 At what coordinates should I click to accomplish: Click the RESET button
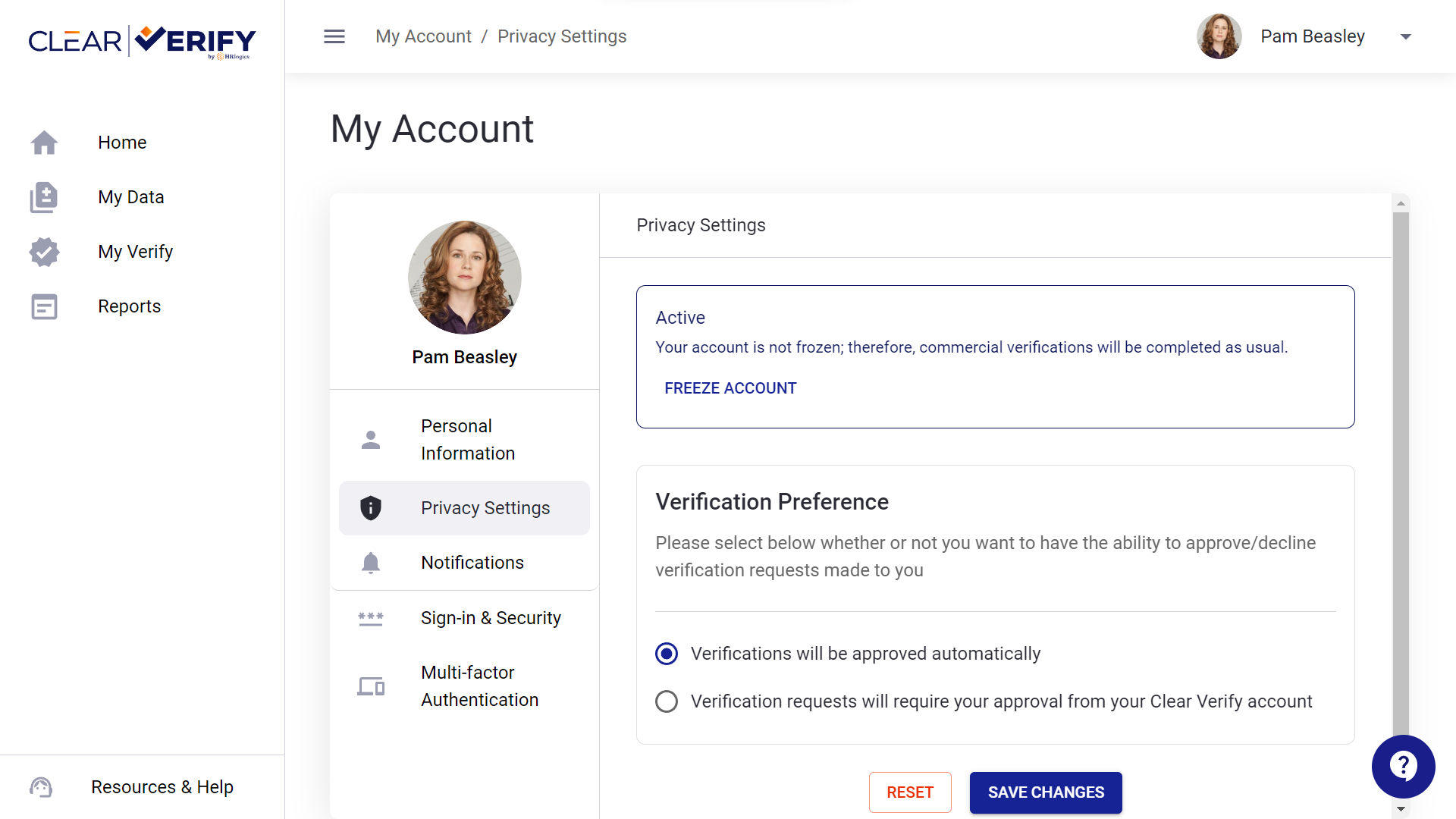[910, 792]
